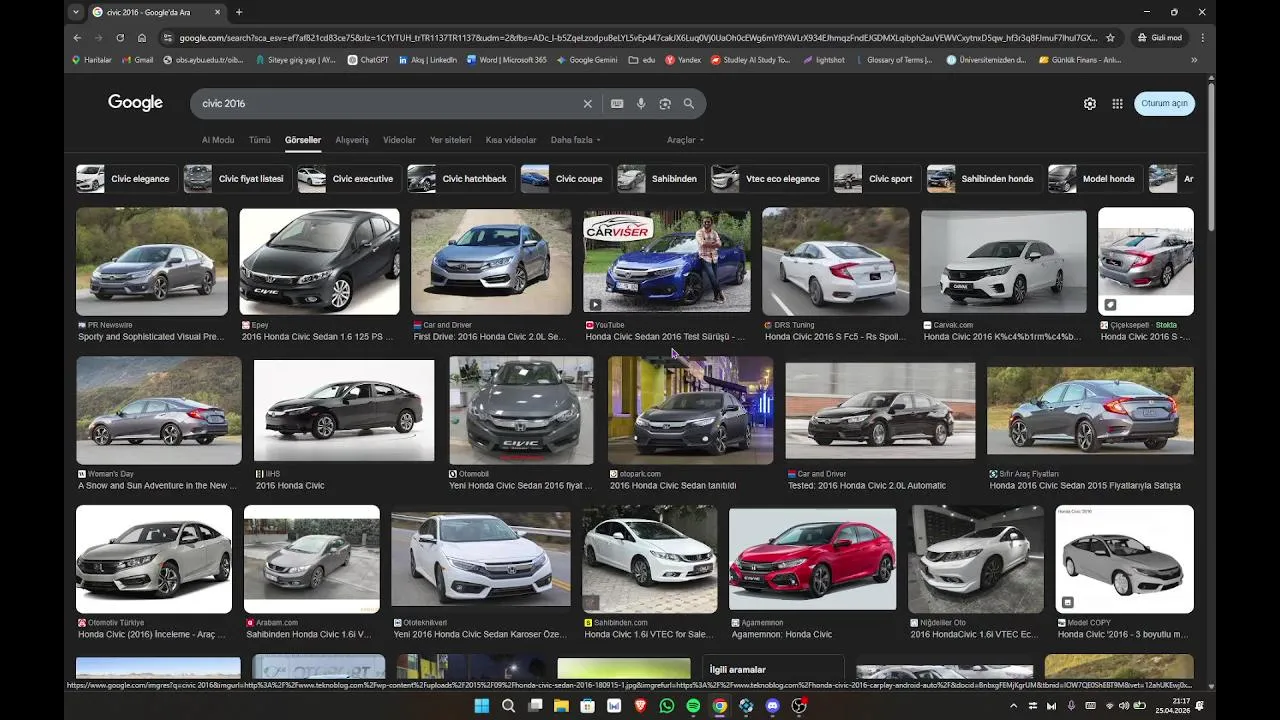
Task: Select the Civic sport chip
Action: pos(877,179)
